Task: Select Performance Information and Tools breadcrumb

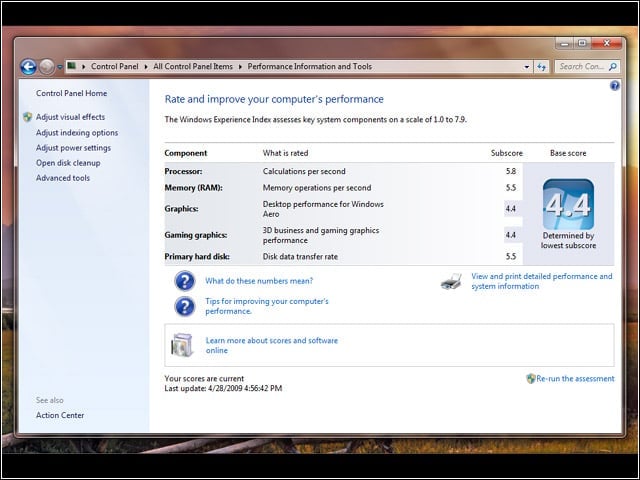Action: coord(309,67)
